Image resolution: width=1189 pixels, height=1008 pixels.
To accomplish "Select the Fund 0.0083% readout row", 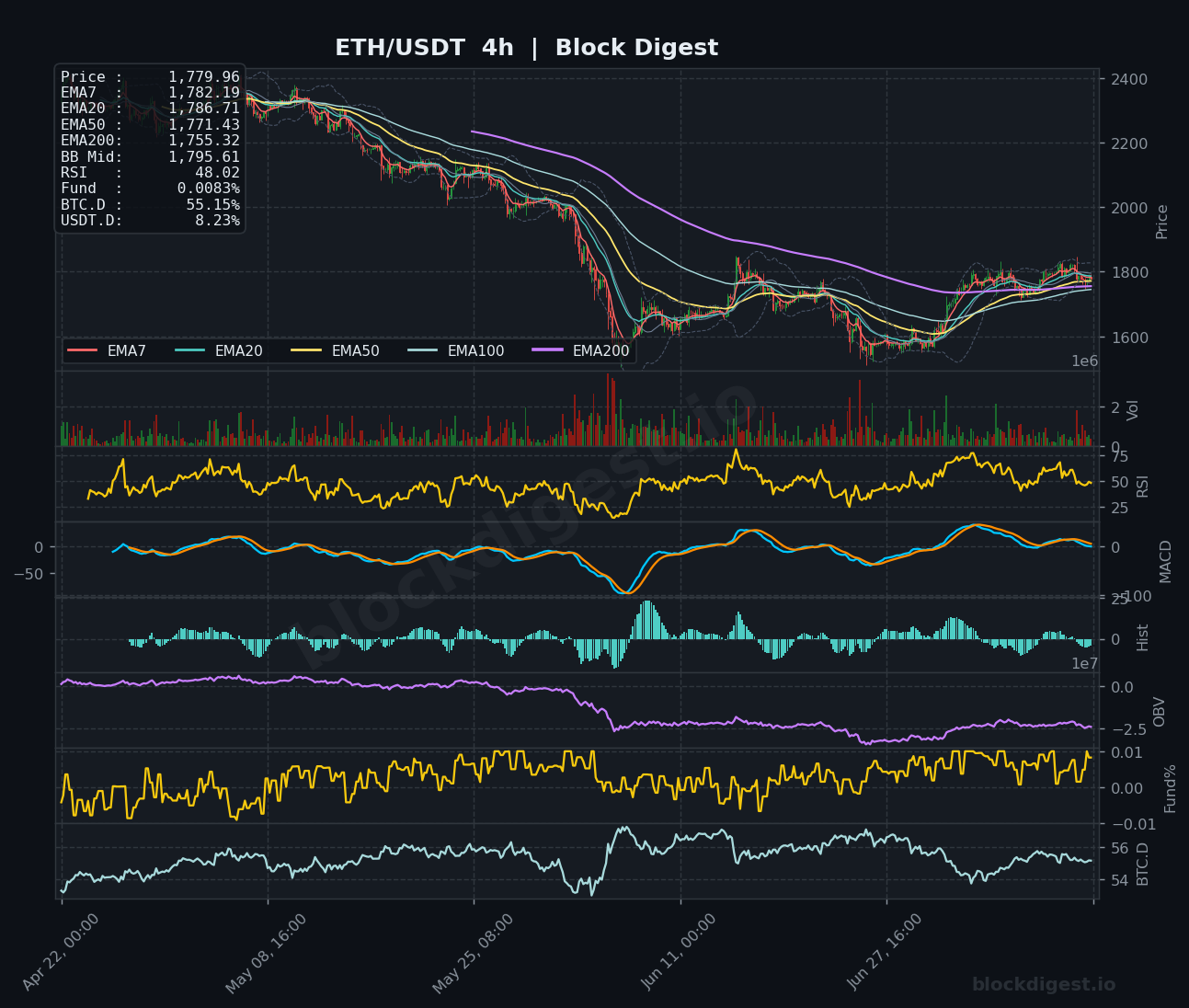I will pyautogui.click(x=150, y=189).
